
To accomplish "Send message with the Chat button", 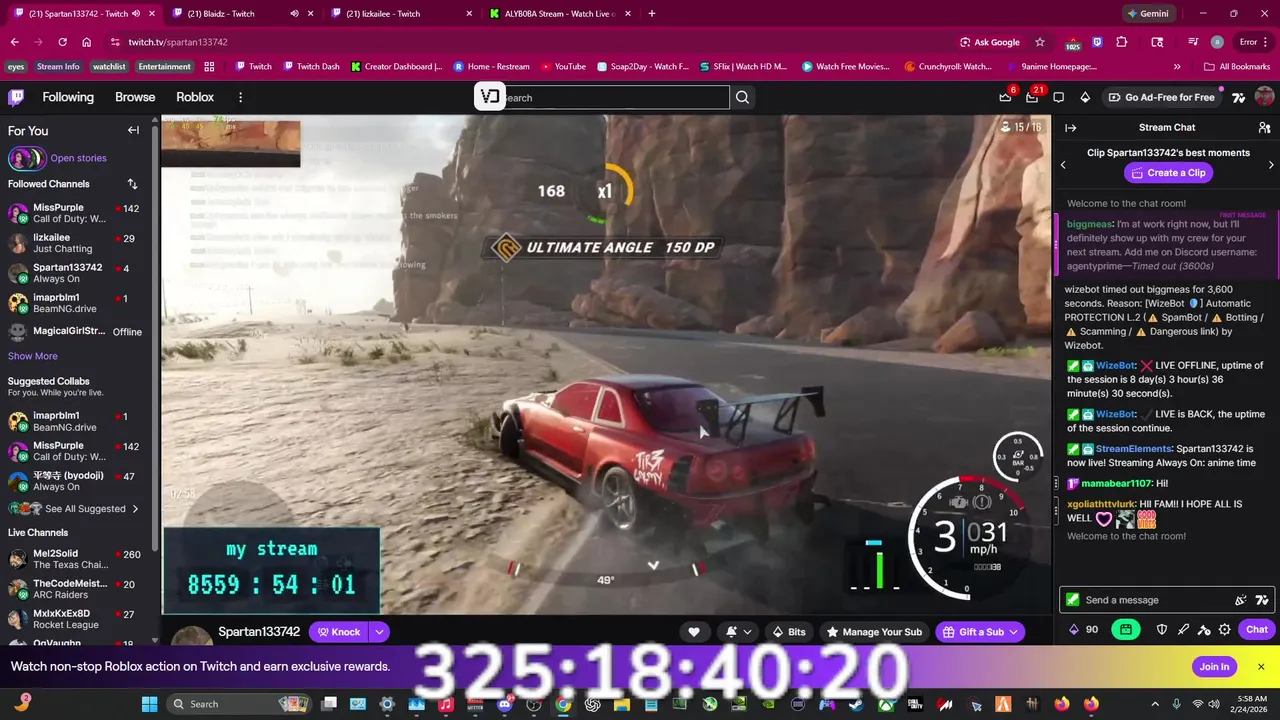I will pyautogui.click(x=1257, y=630).
